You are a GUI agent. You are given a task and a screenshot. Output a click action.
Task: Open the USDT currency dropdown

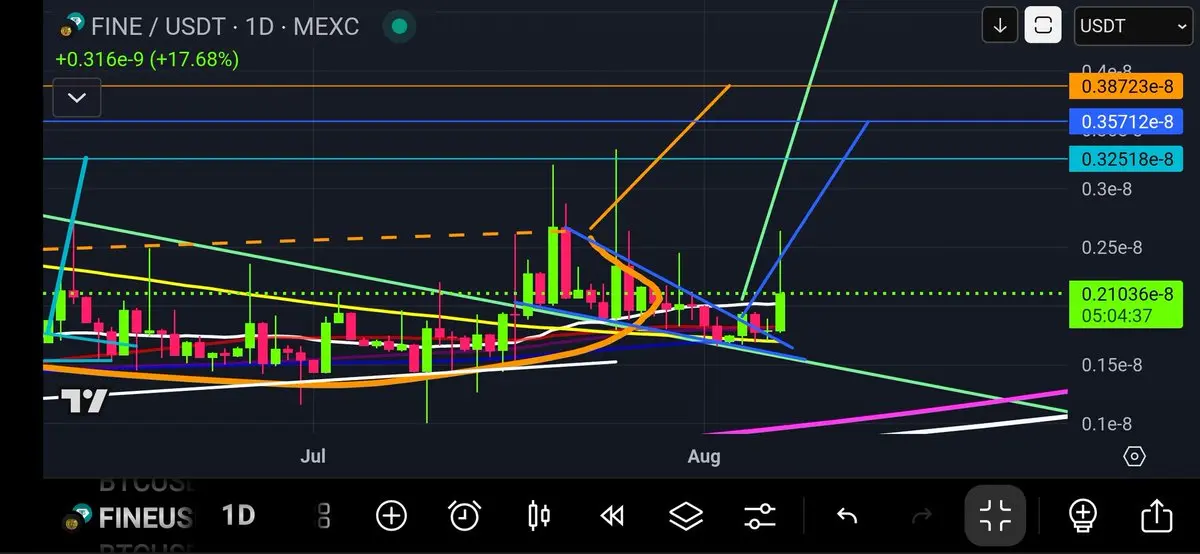point(1133,26)
